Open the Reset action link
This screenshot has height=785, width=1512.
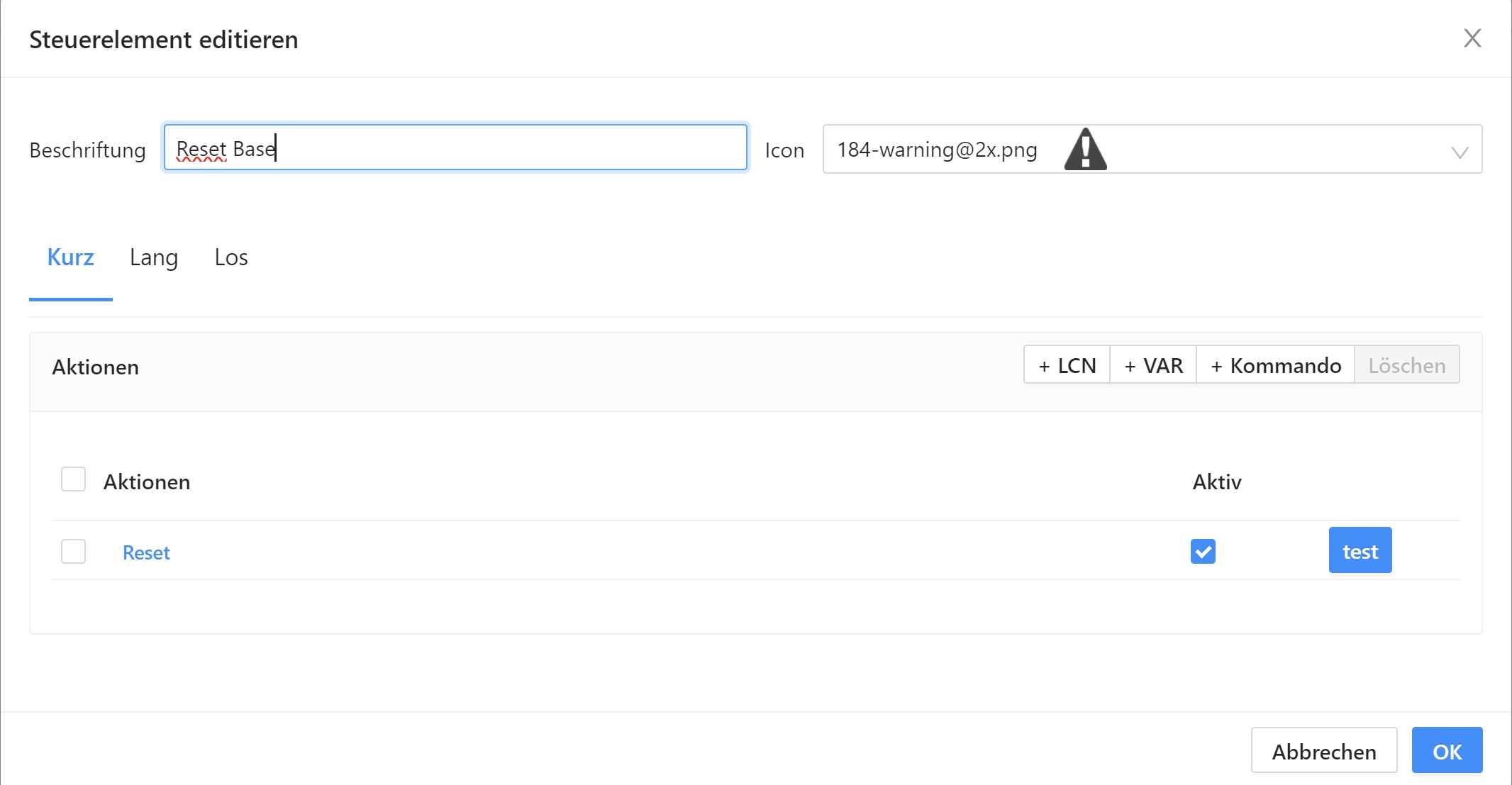point(146,552)
